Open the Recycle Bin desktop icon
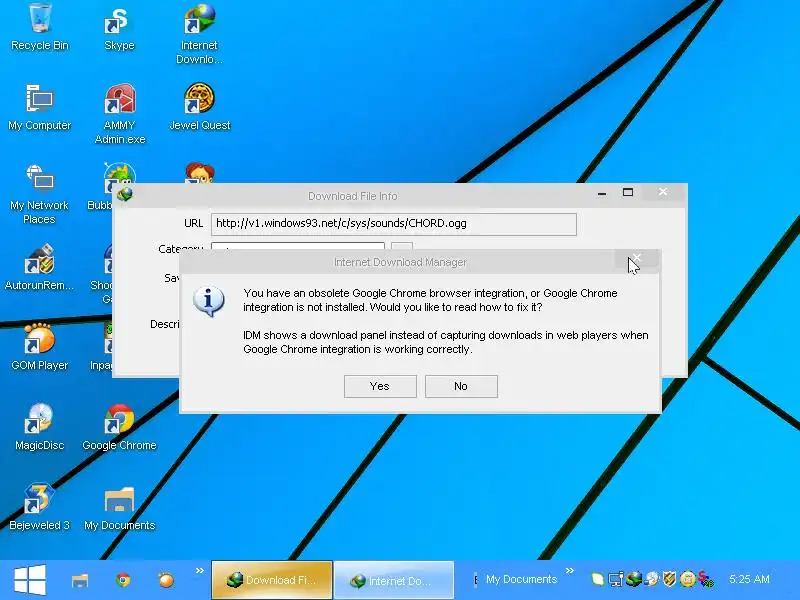800x600 pixels. 40,28
